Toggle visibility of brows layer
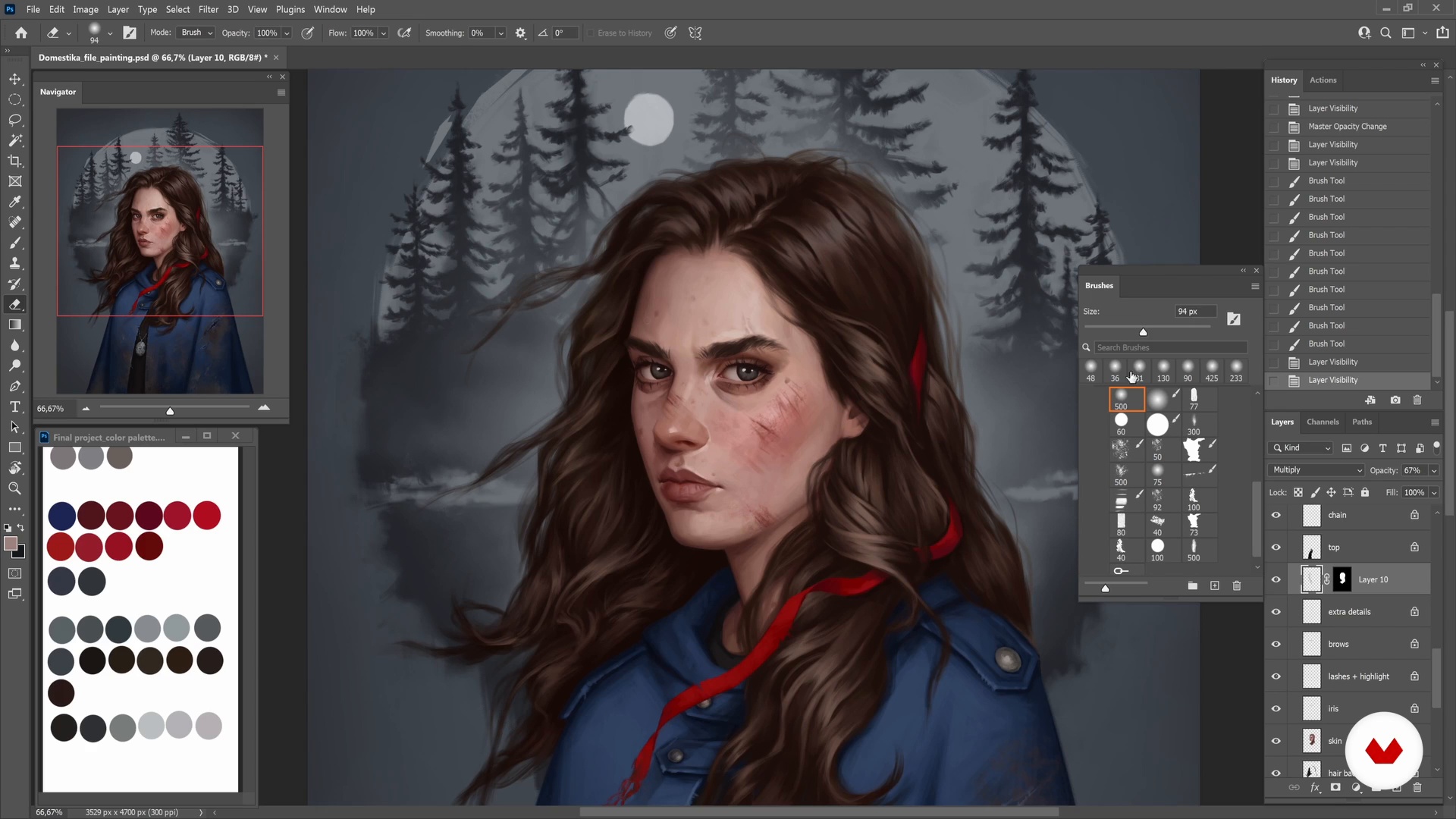This screenshot has width=1456, height=819. pyautogui.click(x=1276, y=645)
